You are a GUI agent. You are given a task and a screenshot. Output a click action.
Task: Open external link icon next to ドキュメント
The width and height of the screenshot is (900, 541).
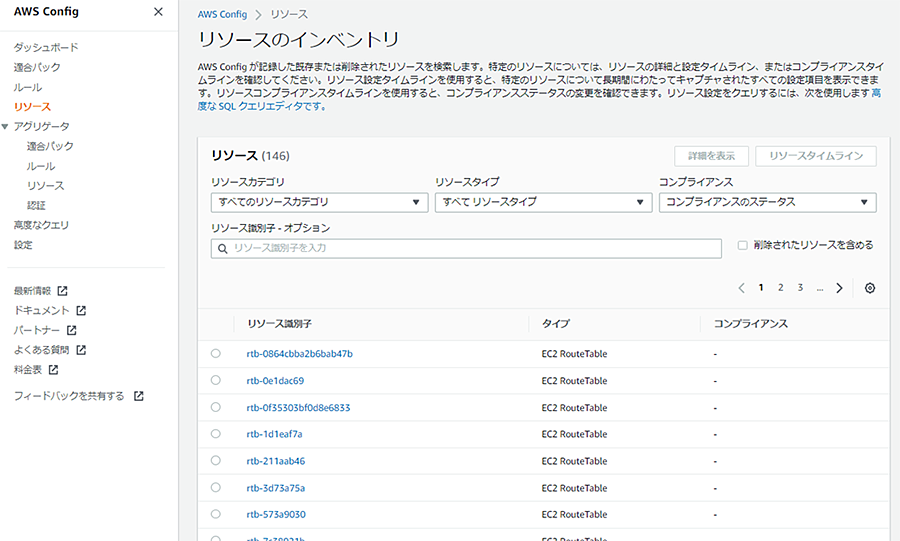click(x=81, y=310)
